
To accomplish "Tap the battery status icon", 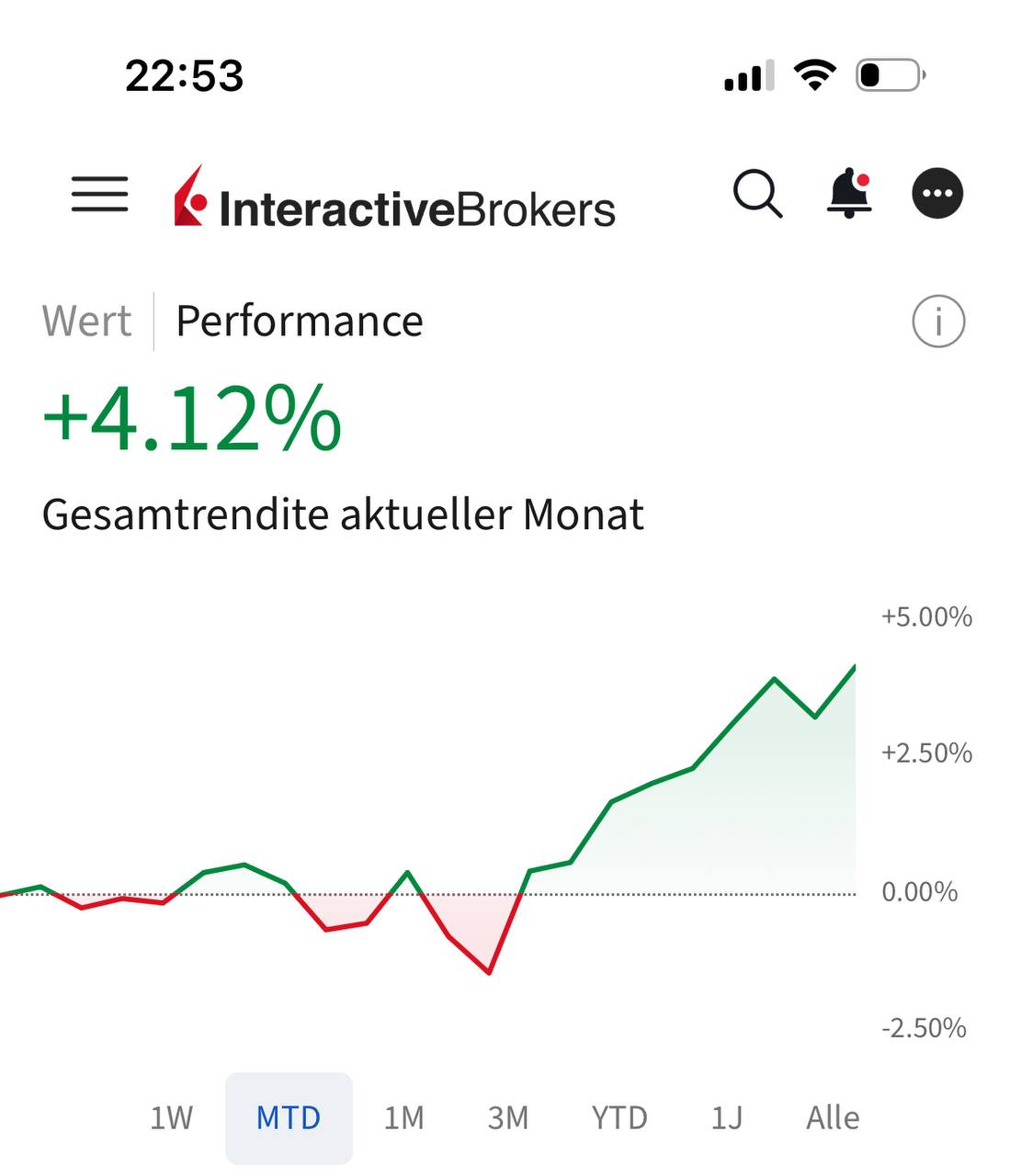I will [x=890, y=75].
